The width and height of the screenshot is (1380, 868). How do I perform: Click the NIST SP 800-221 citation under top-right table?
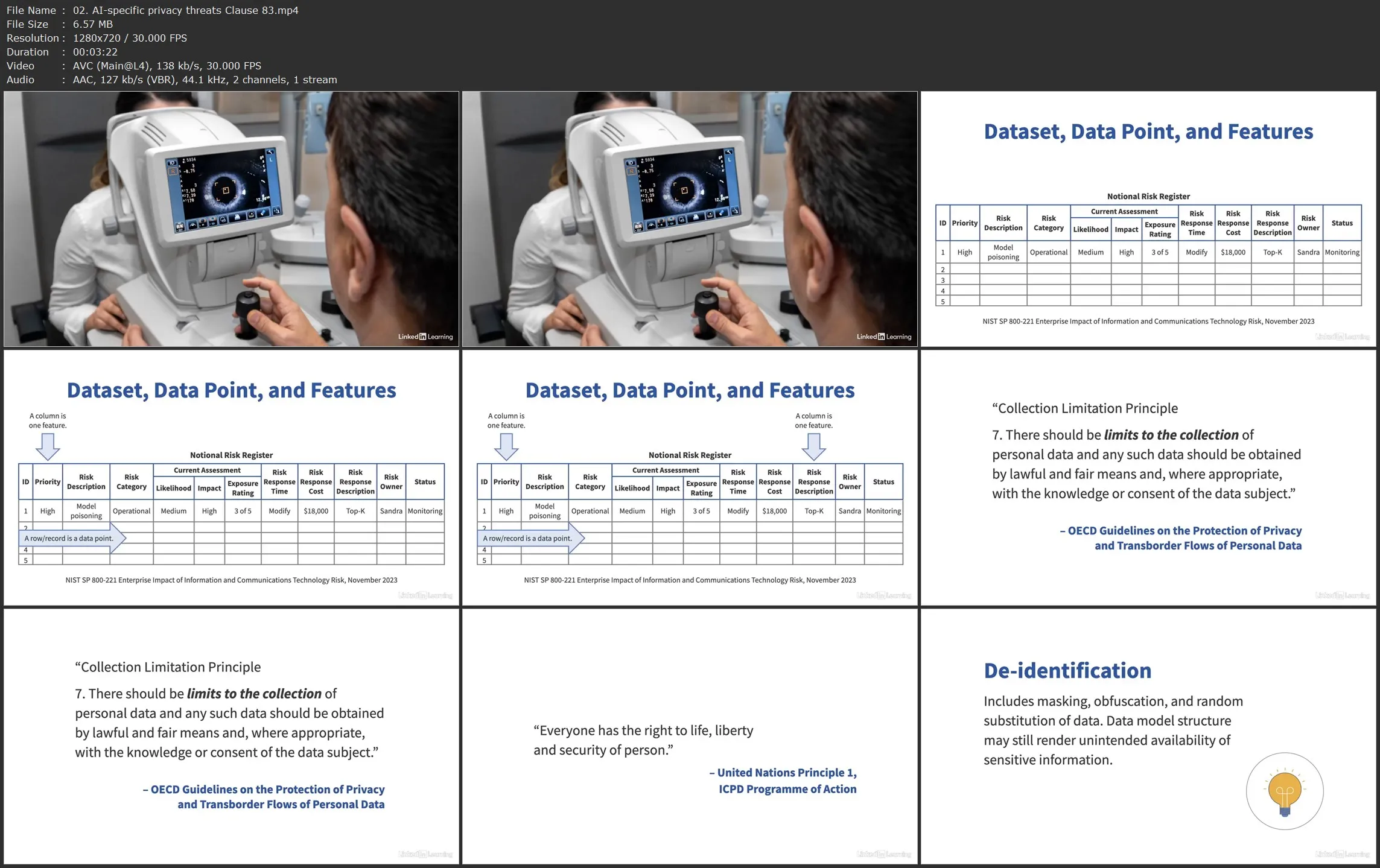click(1148, 322)
